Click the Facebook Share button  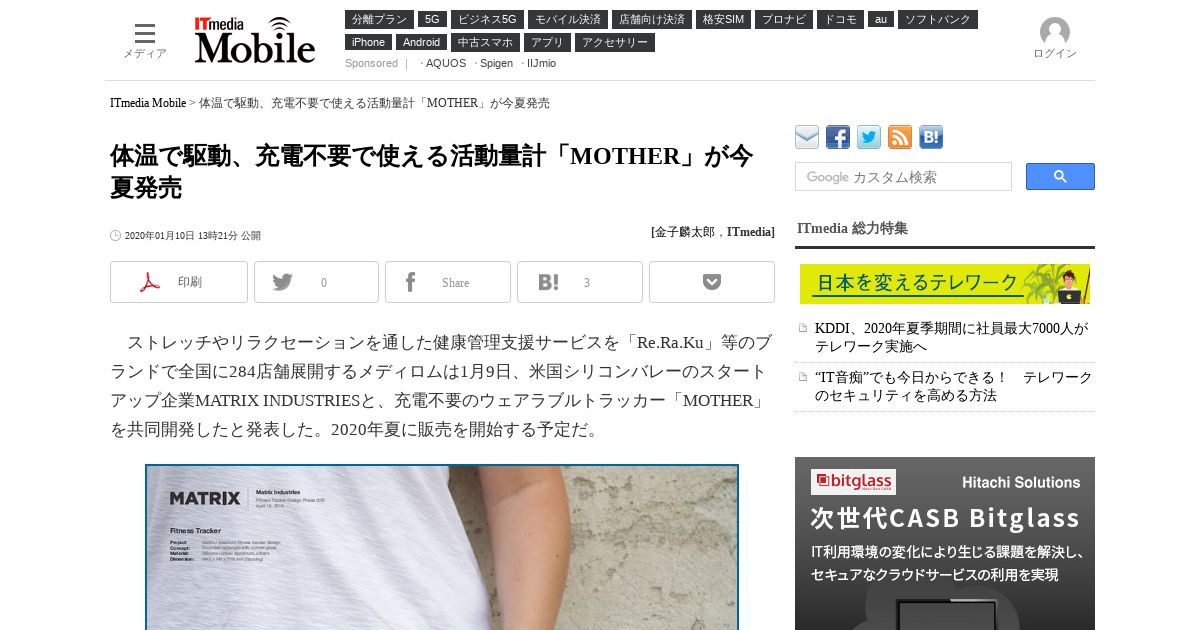click(x=448, y=282)
